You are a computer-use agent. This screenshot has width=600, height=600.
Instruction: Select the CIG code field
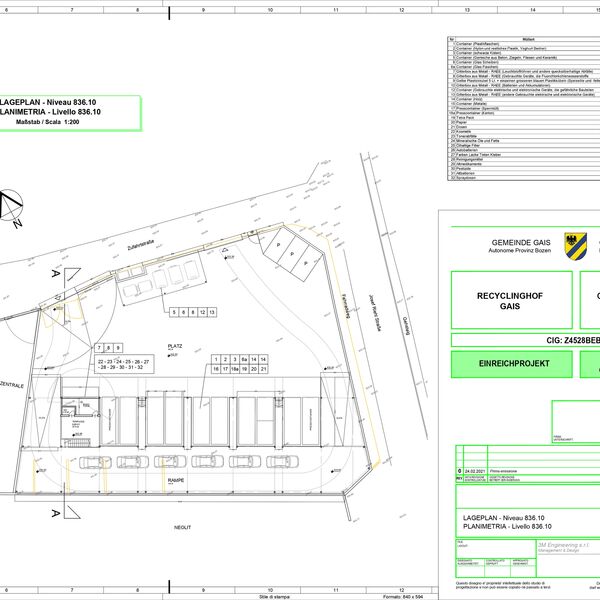(x=525, y=340)
